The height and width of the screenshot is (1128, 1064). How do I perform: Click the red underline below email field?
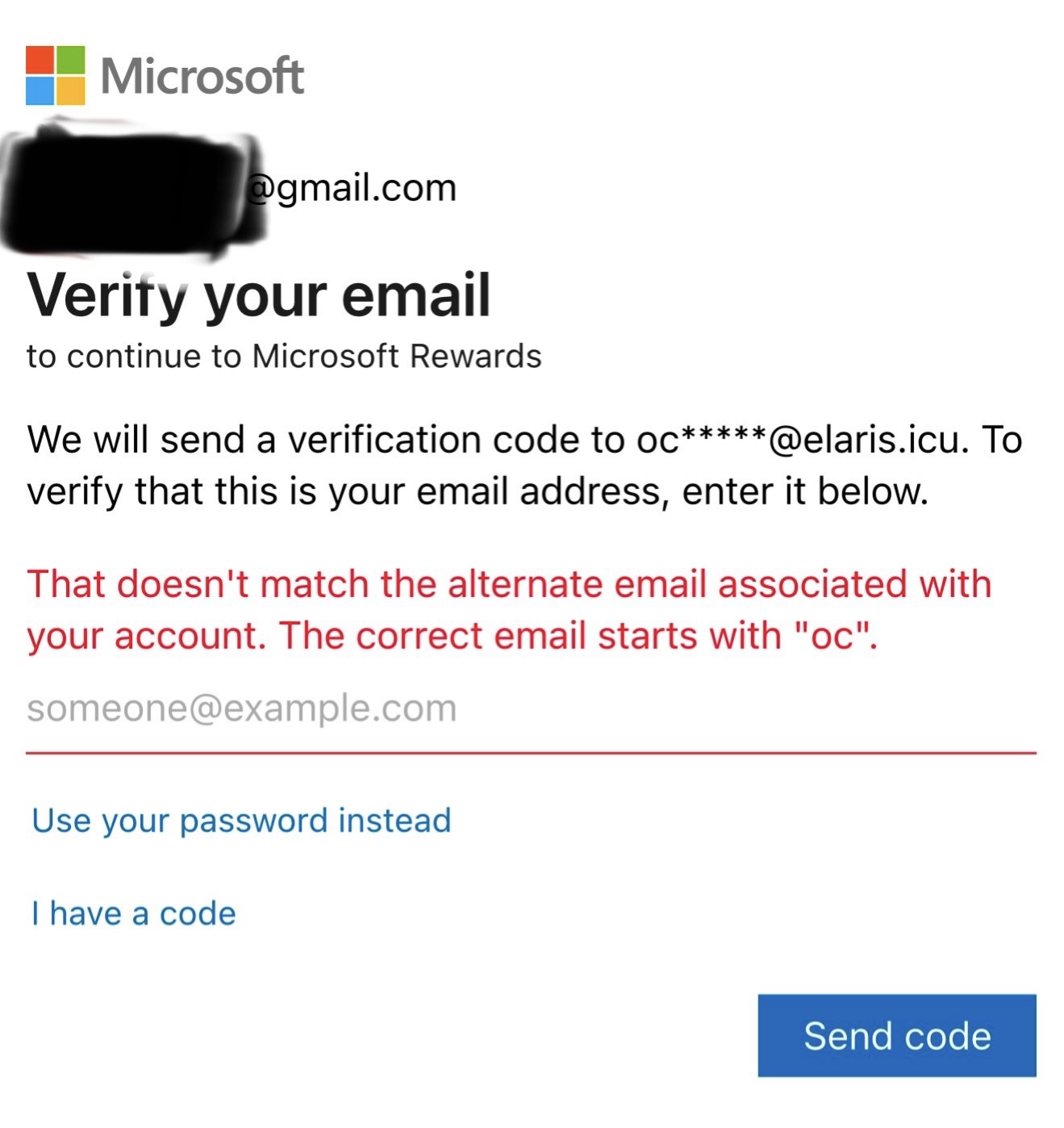coord(529,752)
